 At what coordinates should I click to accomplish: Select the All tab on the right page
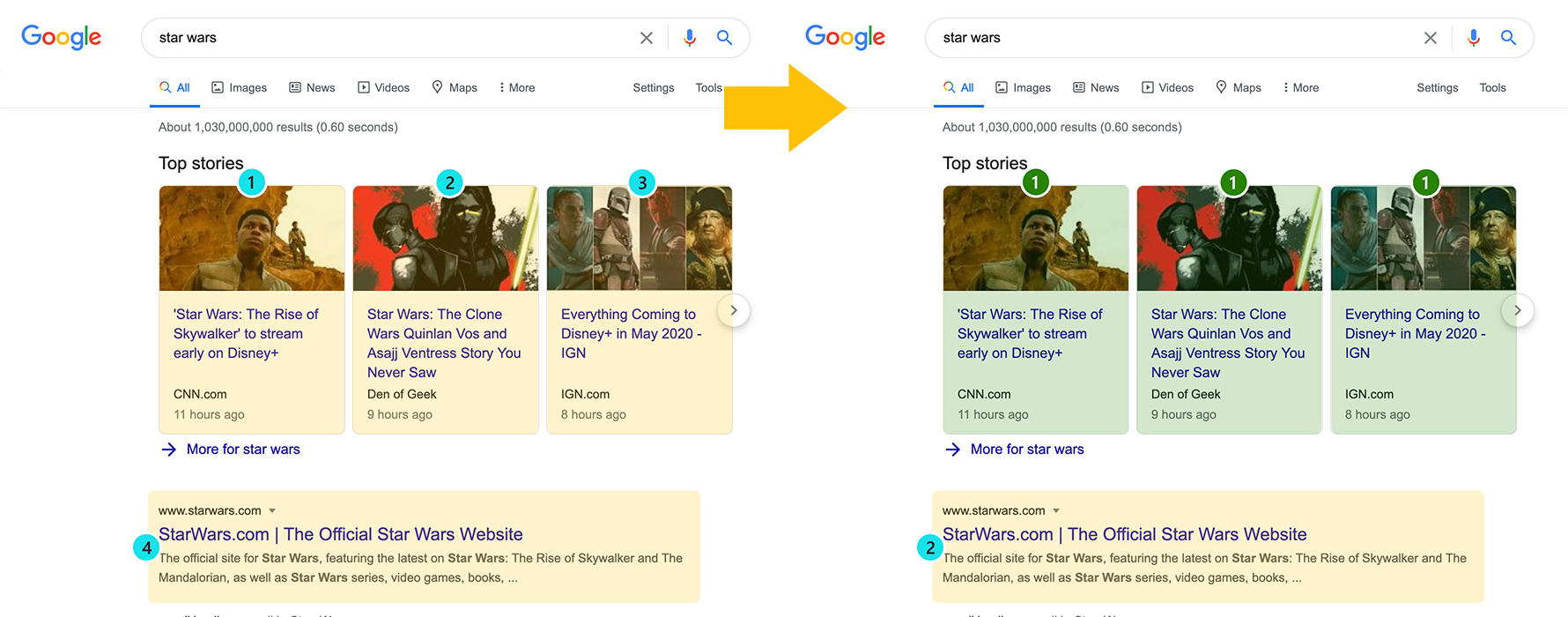(x=958, y=87)
